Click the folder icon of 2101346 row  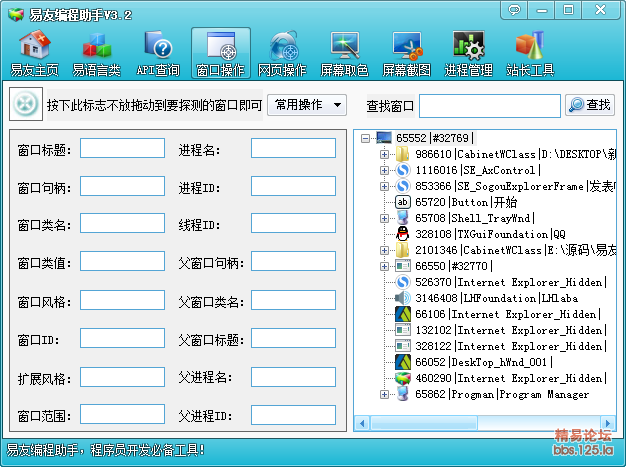coord(403,250)
